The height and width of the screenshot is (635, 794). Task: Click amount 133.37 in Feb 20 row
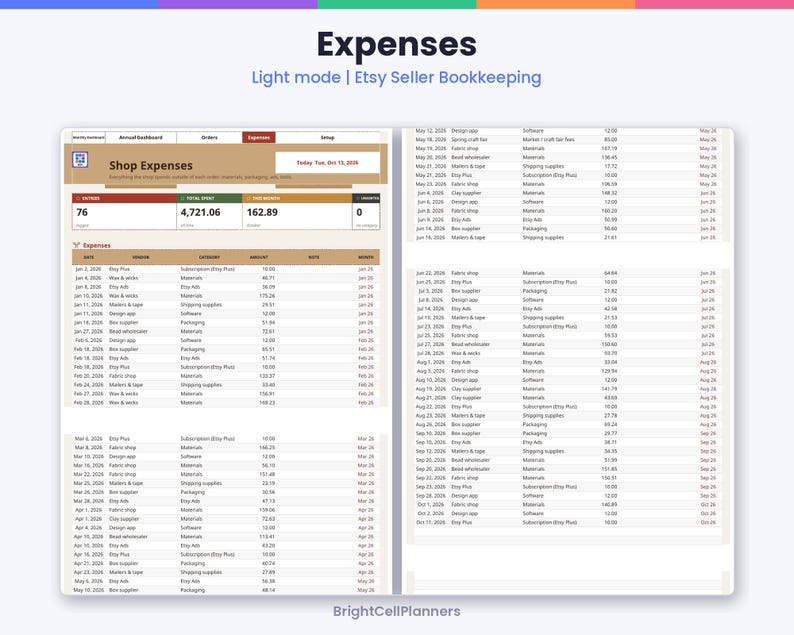[267, 376]
